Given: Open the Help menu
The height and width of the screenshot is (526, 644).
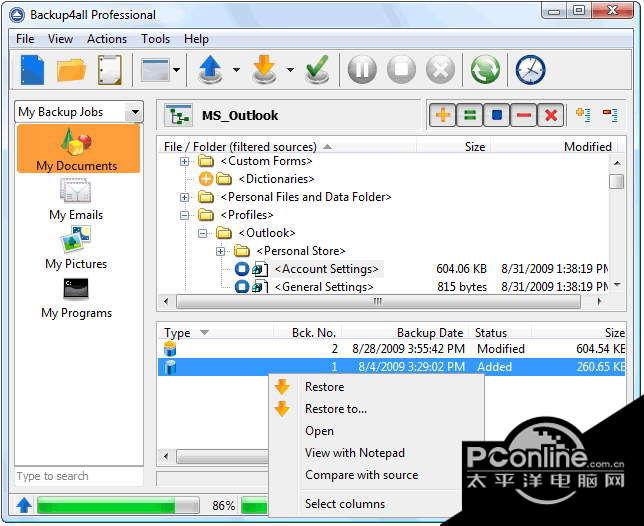Looking at the screenshot, I should point(196,39).
